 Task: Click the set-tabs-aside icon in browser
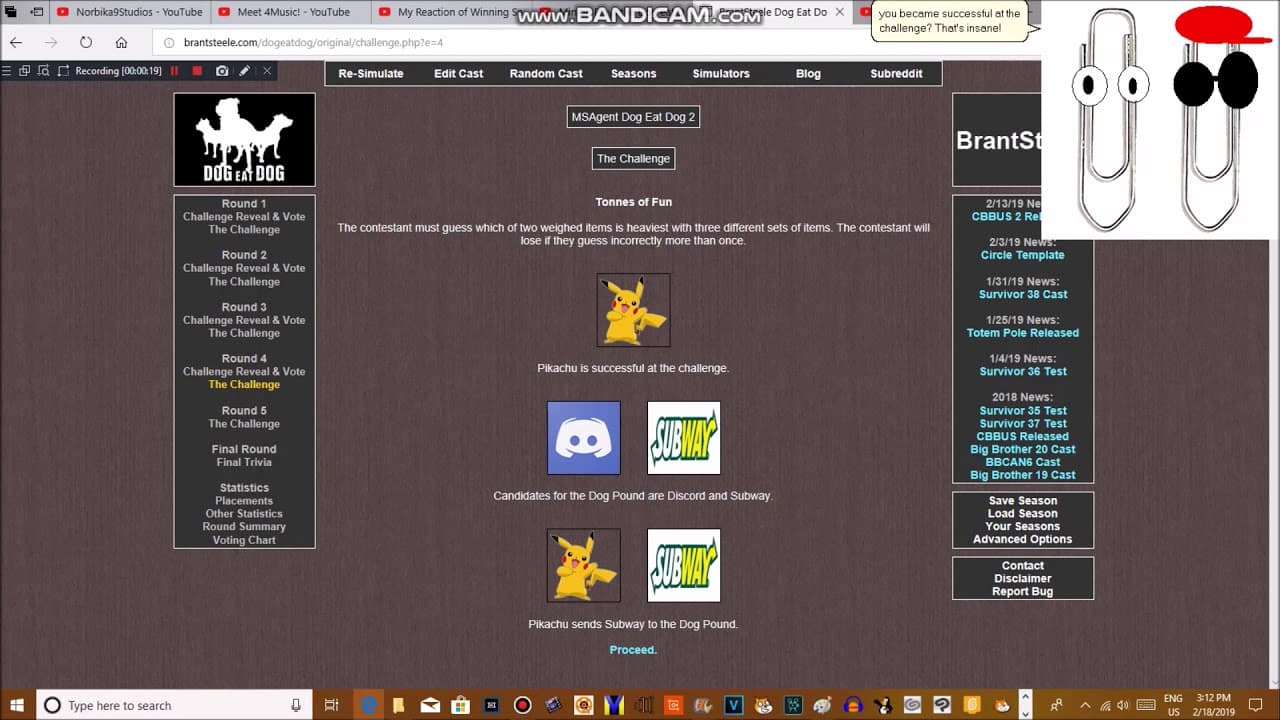(x=37, y=12)
